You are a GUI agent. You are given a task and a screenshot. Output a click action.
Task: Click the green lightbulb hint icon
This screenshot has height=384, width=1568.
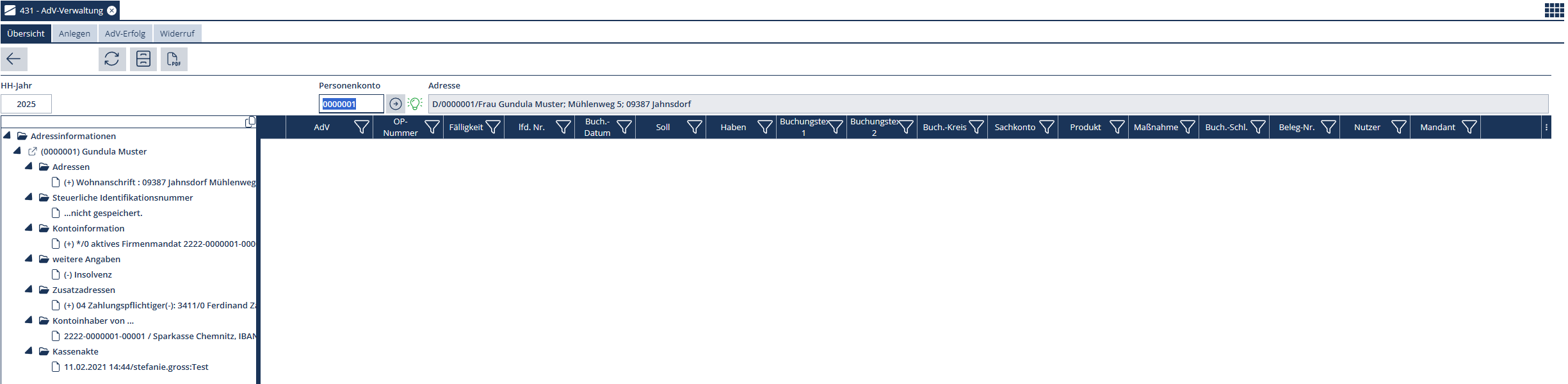415,104
